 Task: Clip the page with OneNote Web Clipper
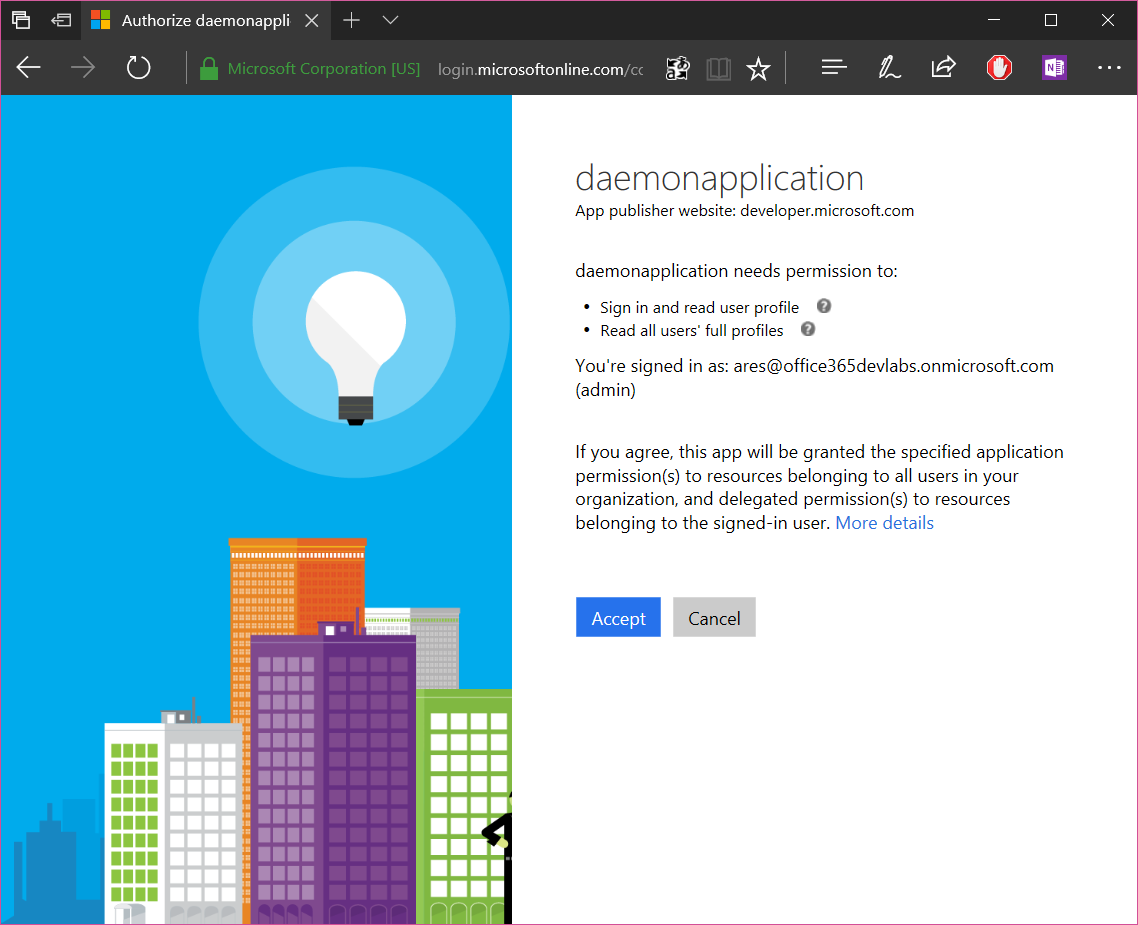pyautogui.click(x=1053, y=67)
